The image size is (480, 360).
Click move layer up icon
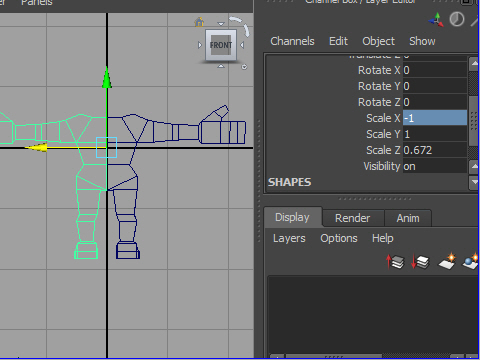(x=395, y=261)
